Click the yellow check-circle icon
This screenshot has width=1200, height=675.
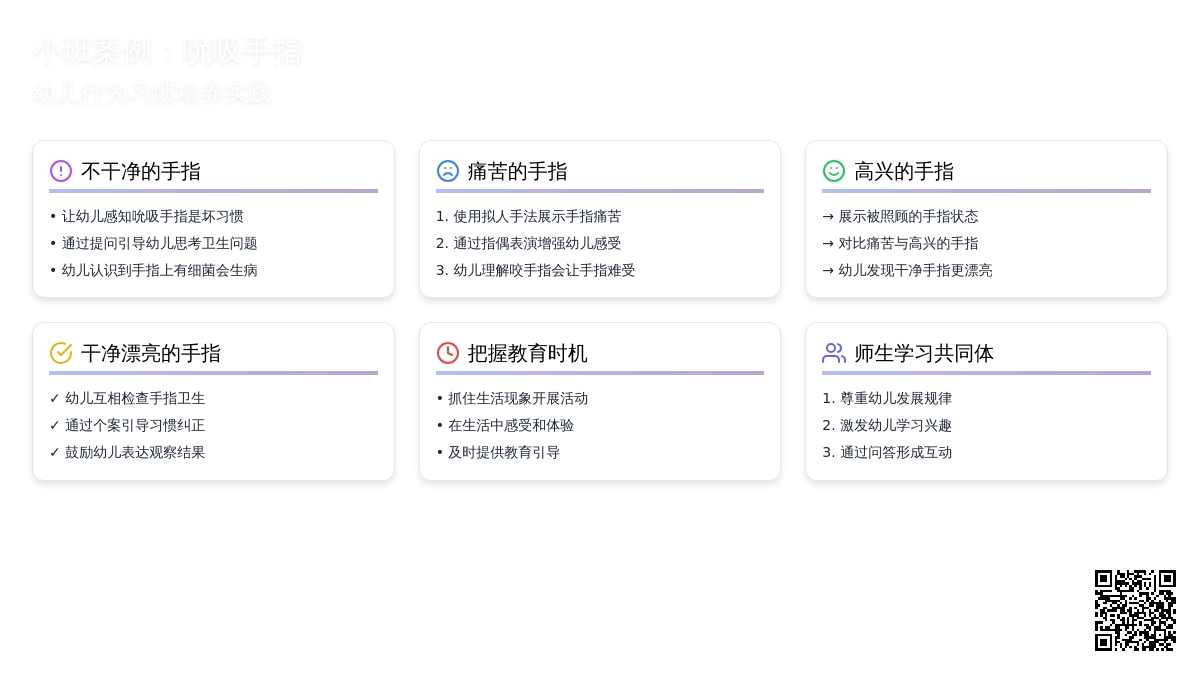[61, 353]
